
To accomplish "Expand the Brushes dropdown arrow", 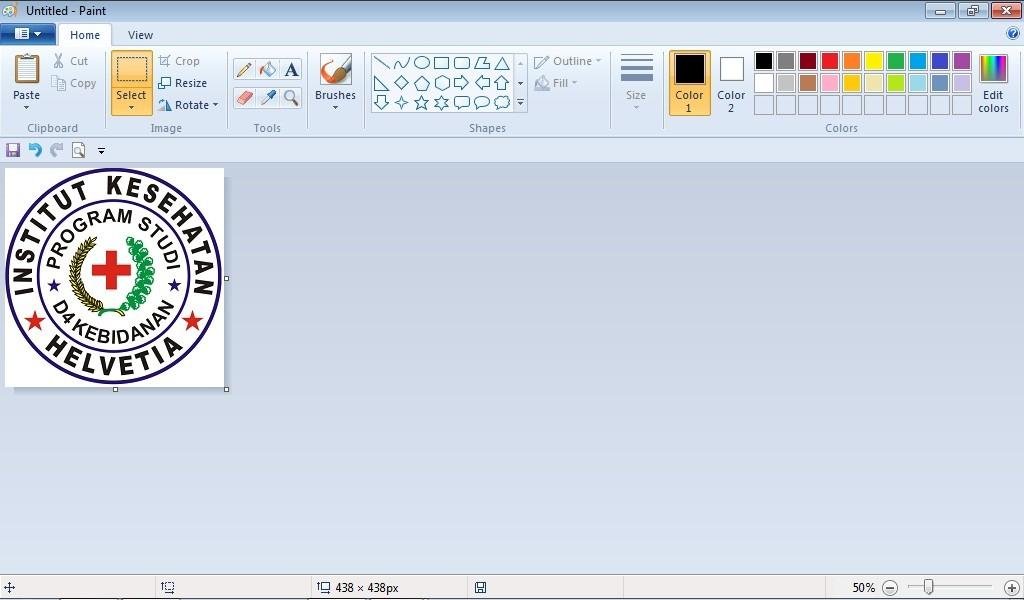I will [335, 108].
